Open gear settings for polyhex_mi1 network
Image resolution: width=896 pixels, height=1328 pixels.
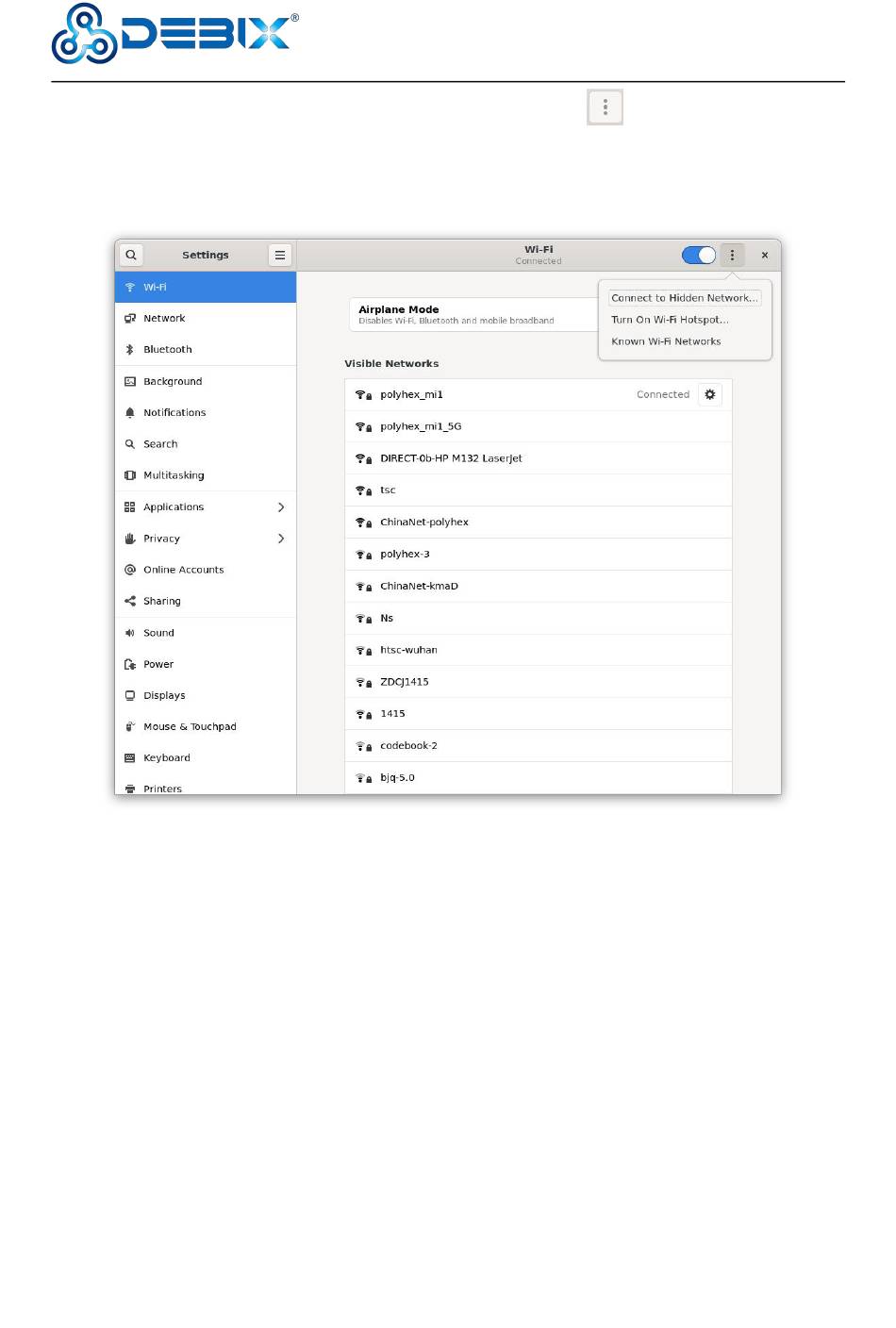(710, 395)
